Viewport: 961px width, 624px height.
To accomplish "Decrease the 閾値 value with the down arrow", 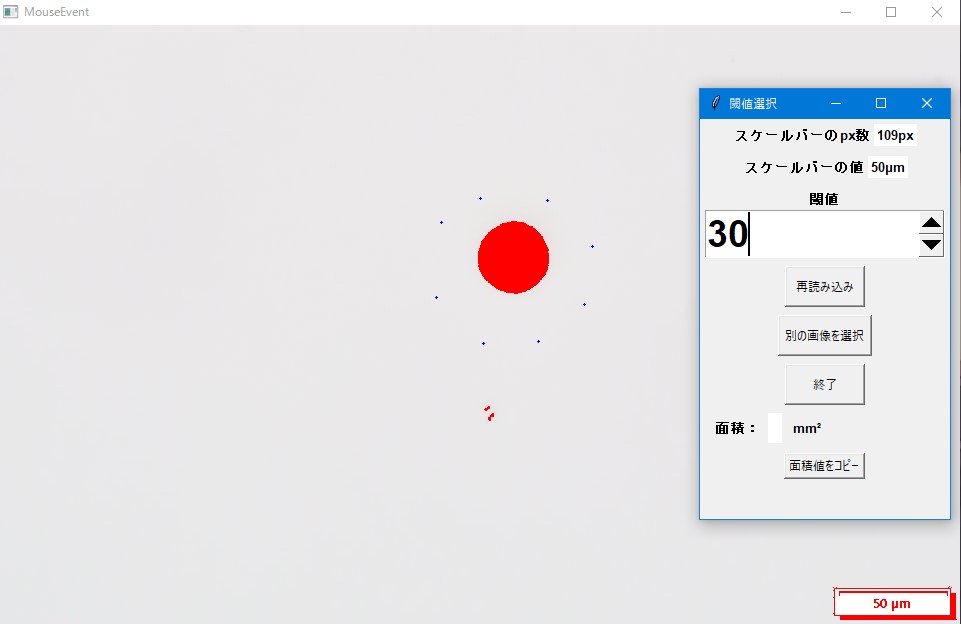I will [931, 243].
